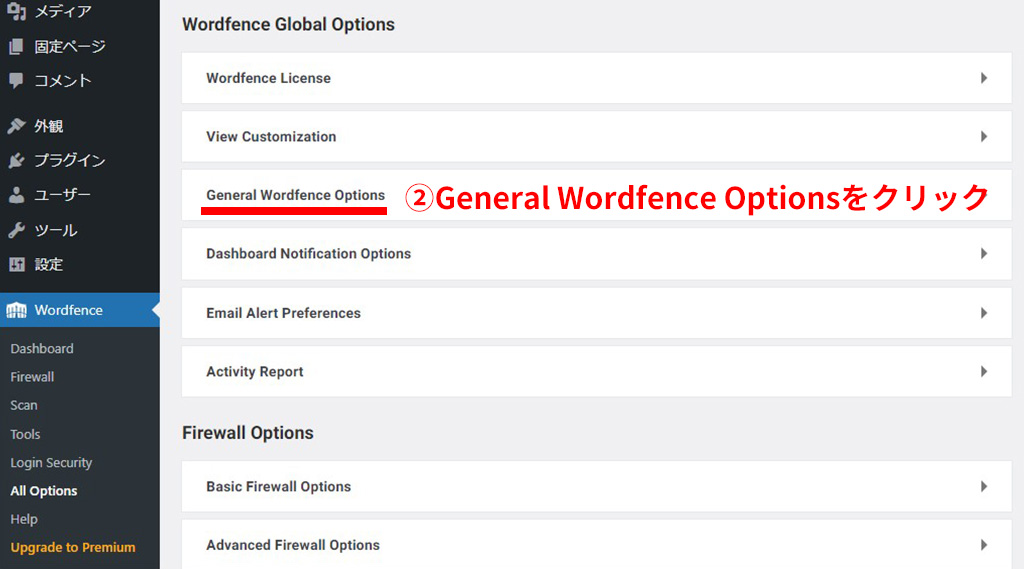Screen dimensions: 1024x569
Task: Expand Email Alert Preferences arrow
Action: click(x=984, y=313)
